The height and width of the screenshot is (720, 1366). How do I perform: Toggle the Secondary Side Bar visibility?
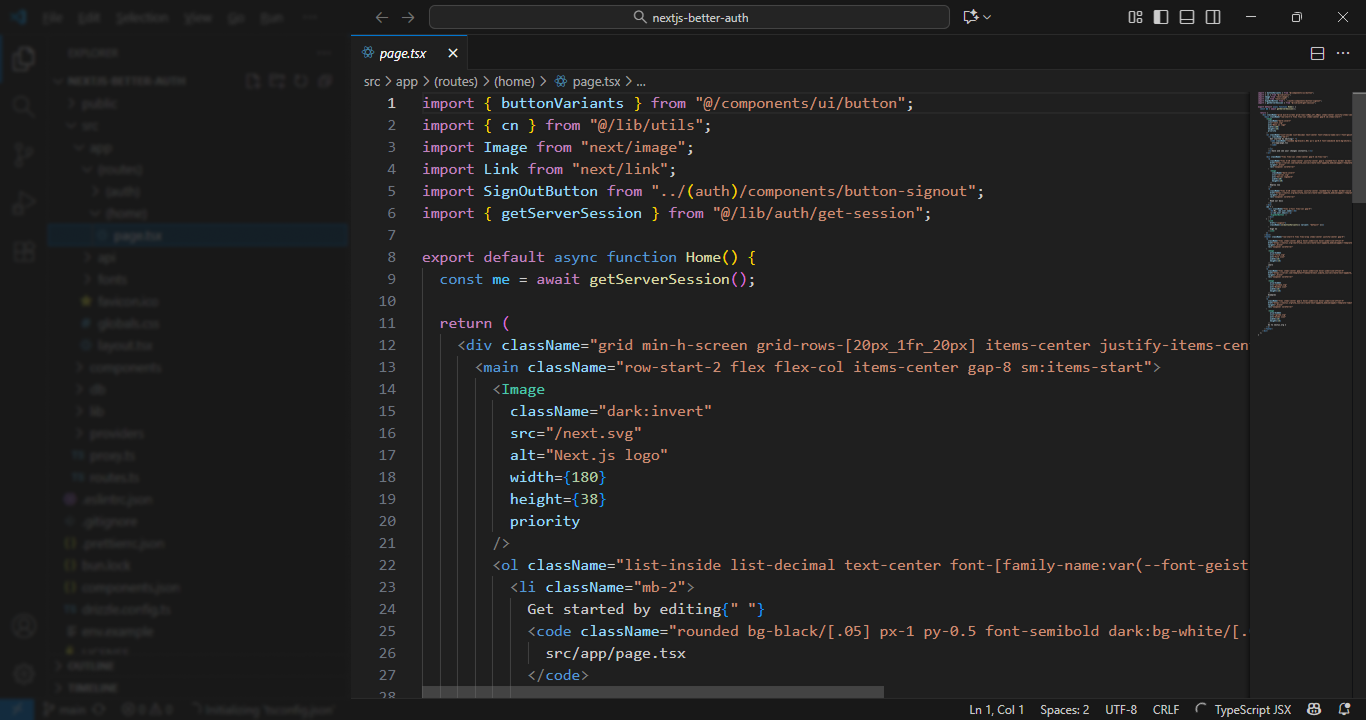click(1213, 17)
